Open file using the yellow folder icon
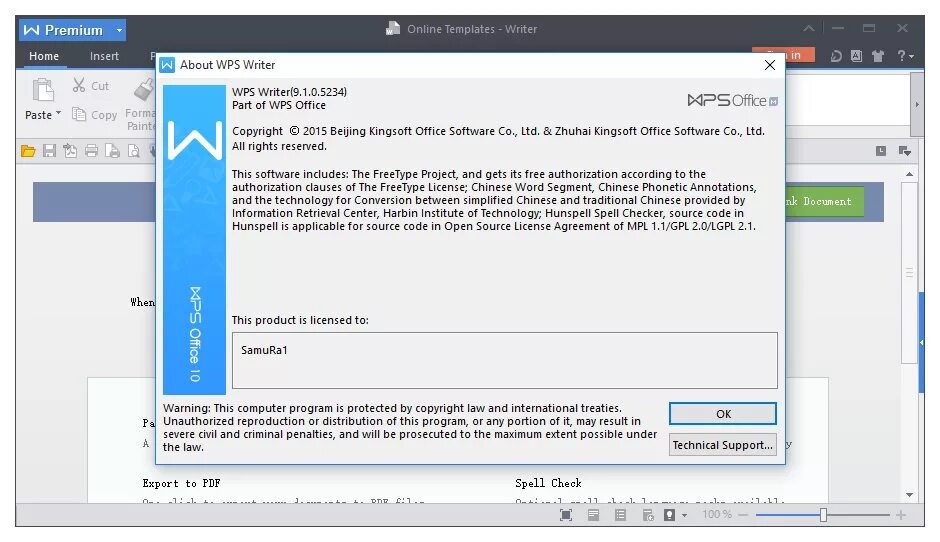Image resolution: width=940 pixels, height=542 pixels. (x=28, y=151)
